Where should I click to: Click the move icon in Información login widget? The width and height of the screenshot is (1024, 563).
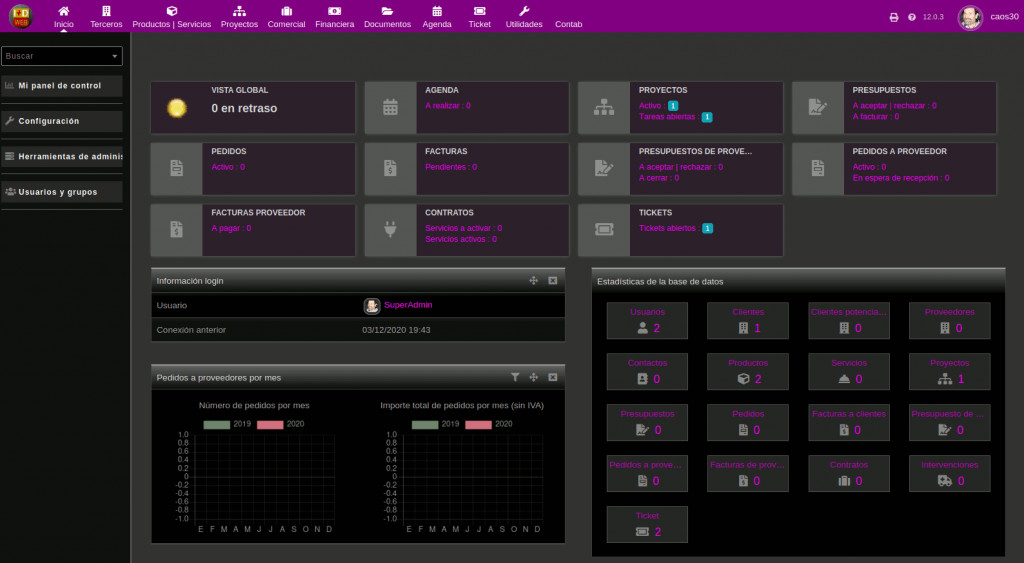(534, 281)
